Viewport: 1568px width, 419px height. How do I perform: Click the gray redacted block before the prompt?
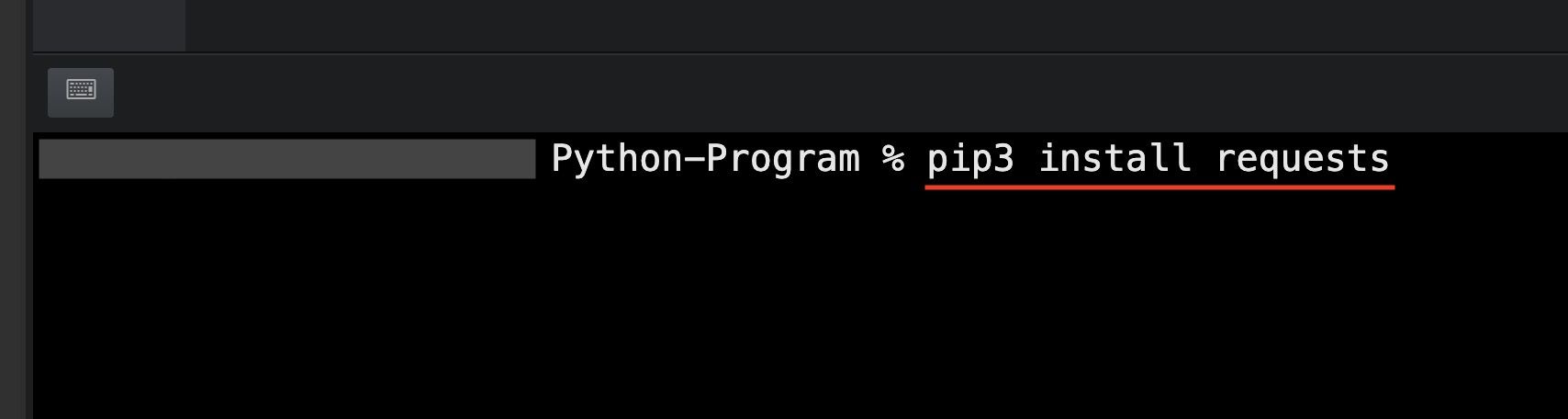pyautogui.click(x=286, y=159)
